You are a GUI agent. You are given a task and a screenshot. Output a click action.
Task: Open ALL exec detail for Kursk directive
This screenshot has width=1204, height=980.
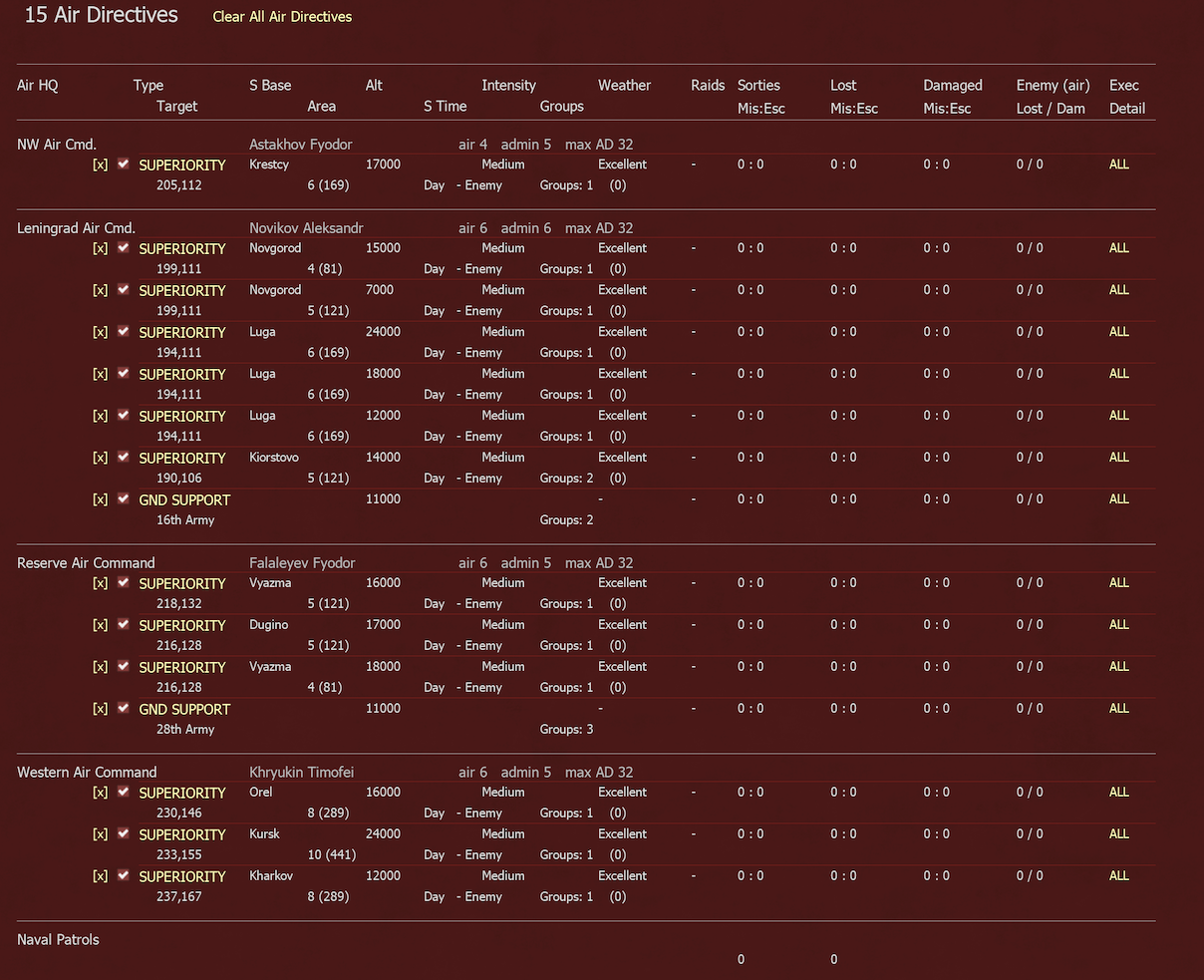1119,834
